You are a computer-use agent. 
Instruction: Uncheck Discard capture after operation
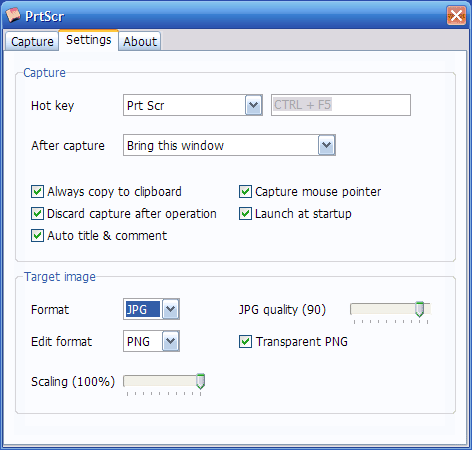pyautogui.click(x=37, y=214)
